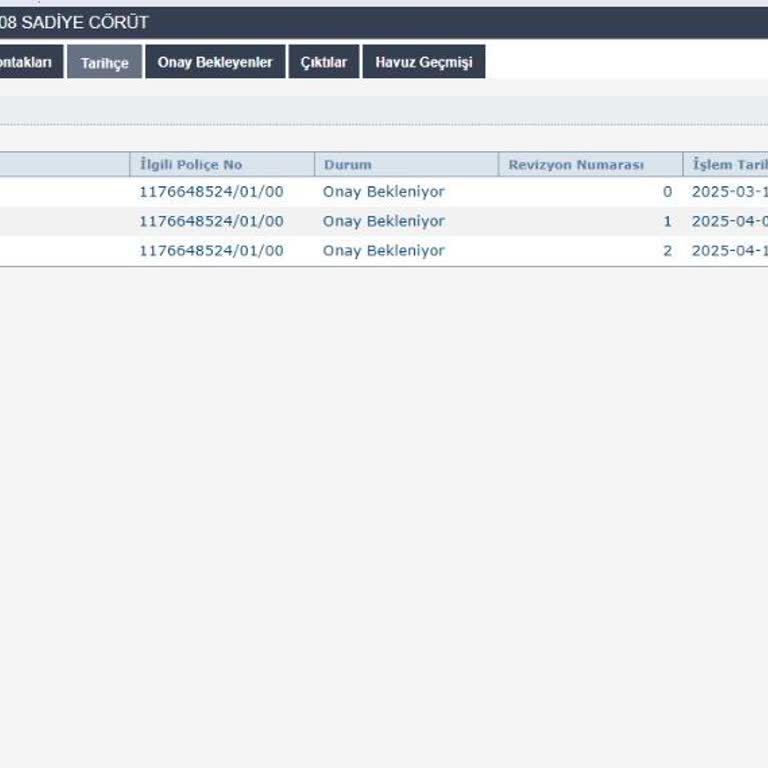This screenshot has width=768, height=768.
Task: Sort by İlgili Poliçe No column header
Action: click(191, 165)
